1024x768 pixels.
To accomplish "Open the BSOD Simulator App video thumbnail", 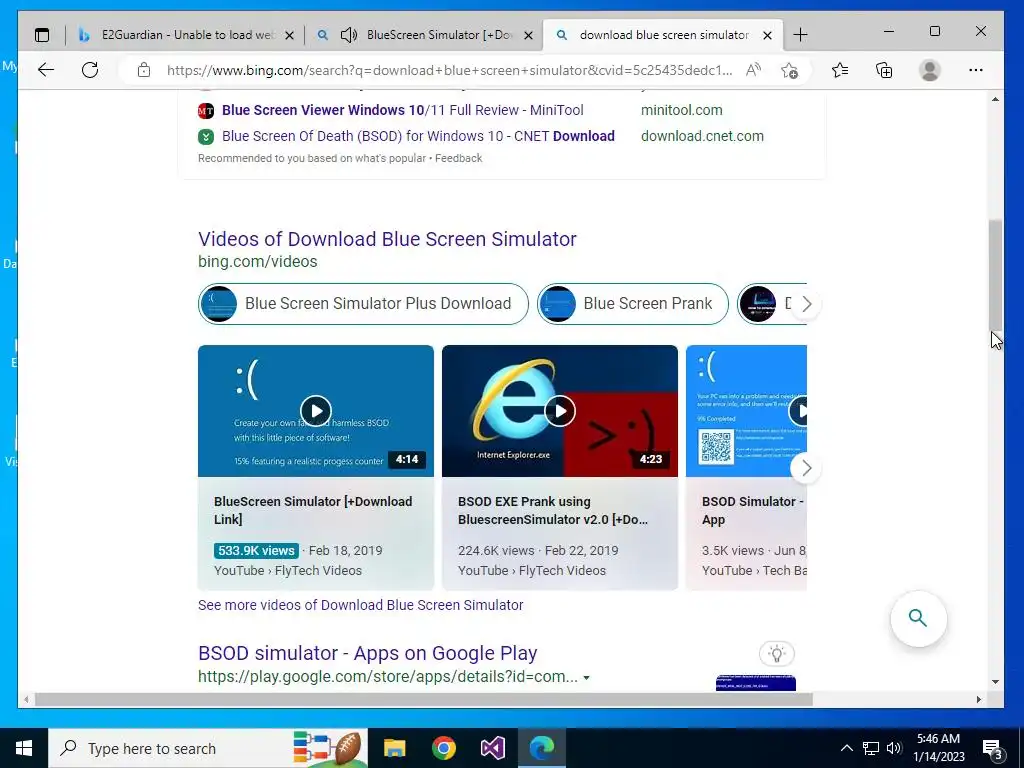I will pyautogui.click(x=746, y=411).
